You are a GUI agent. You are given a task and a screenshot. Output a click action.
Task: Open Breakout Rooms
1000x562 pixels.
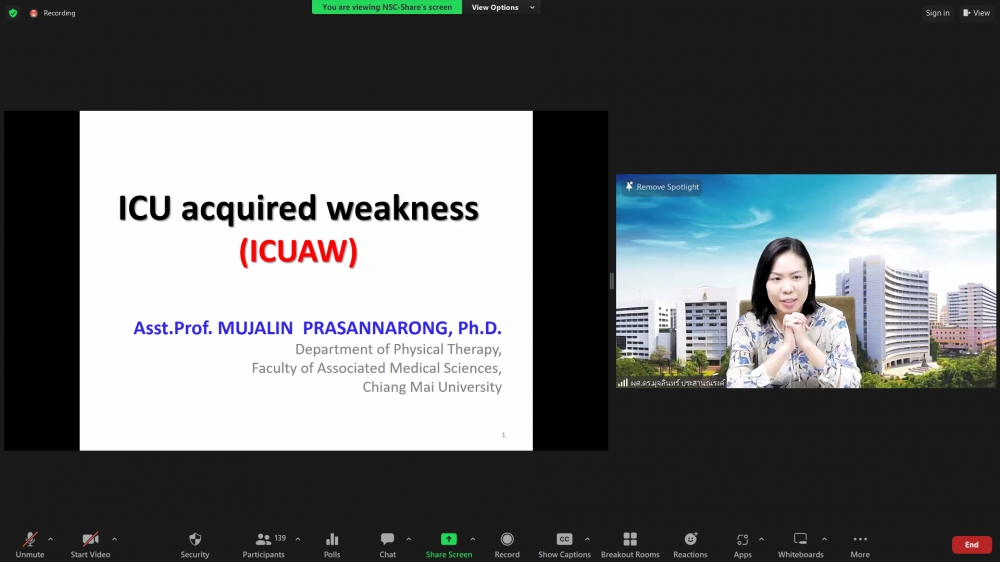click(x=630, y=540)
